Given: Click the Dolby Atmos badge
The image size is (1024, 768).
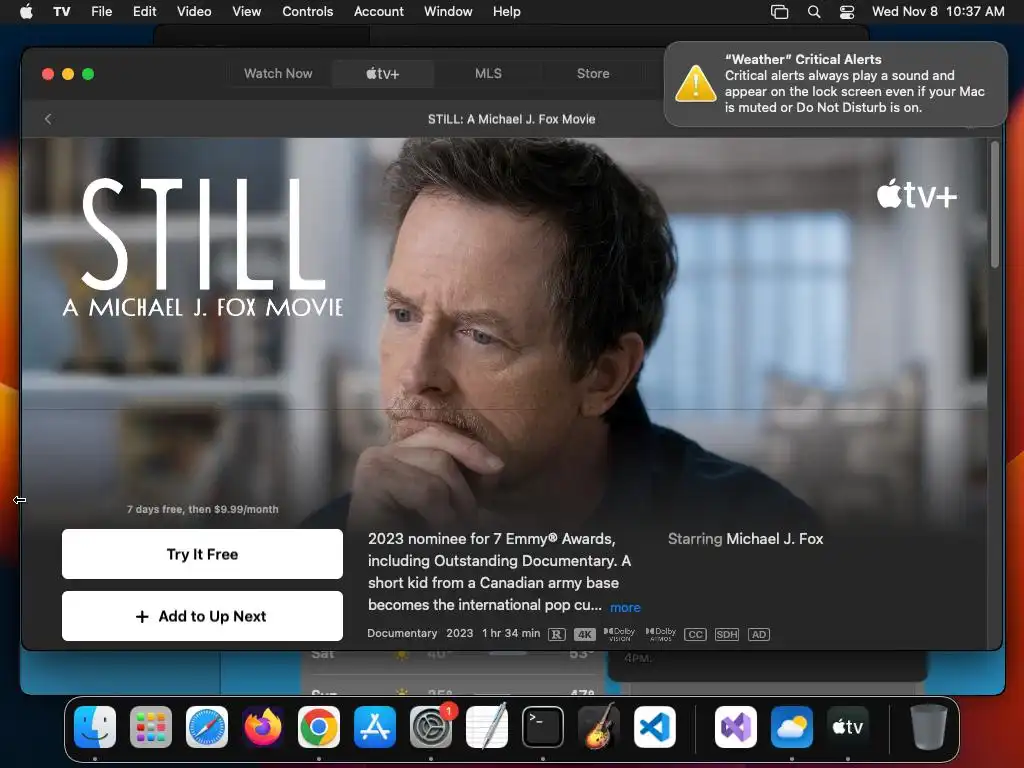Looking at the screenshot, I should point(660,634).
